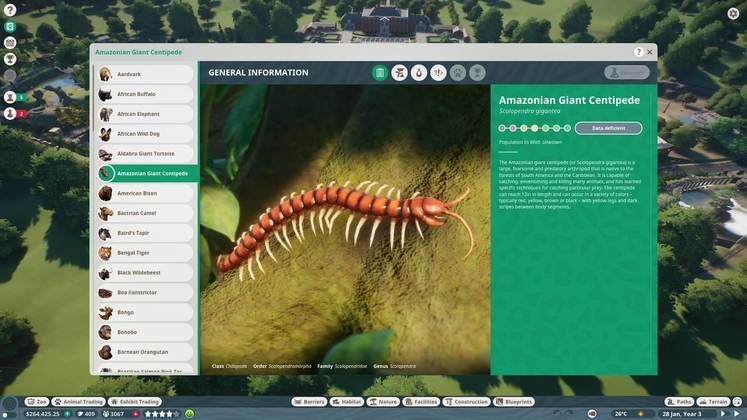This screenshot has height=420, width=747.
Task: Open the Blueprints menu
Action: 514,402
